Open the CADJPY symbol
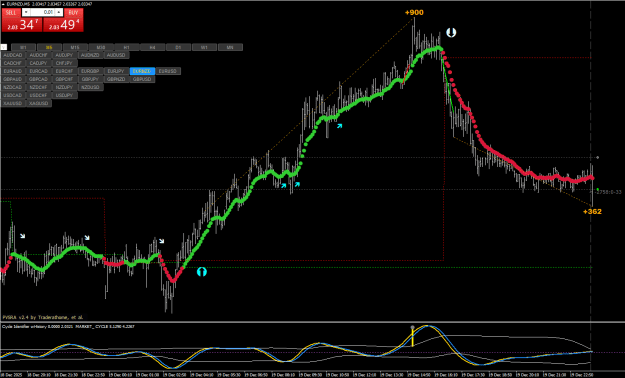Image resolution: width=625 pixels, height=378 pixels. [39, 63]
